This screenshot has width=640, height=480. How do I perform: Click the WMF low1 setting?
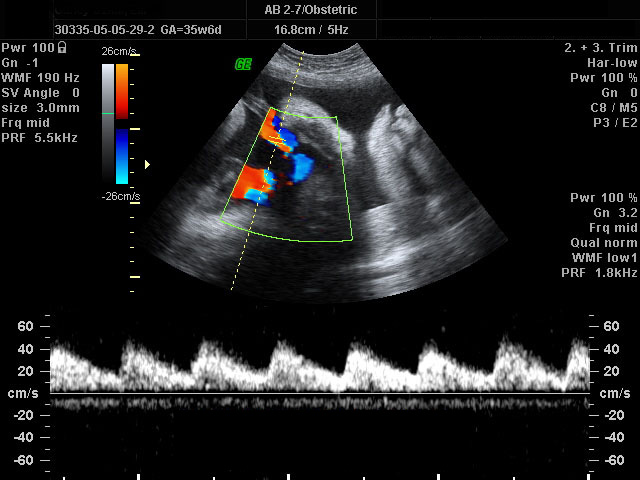(604, 258)
